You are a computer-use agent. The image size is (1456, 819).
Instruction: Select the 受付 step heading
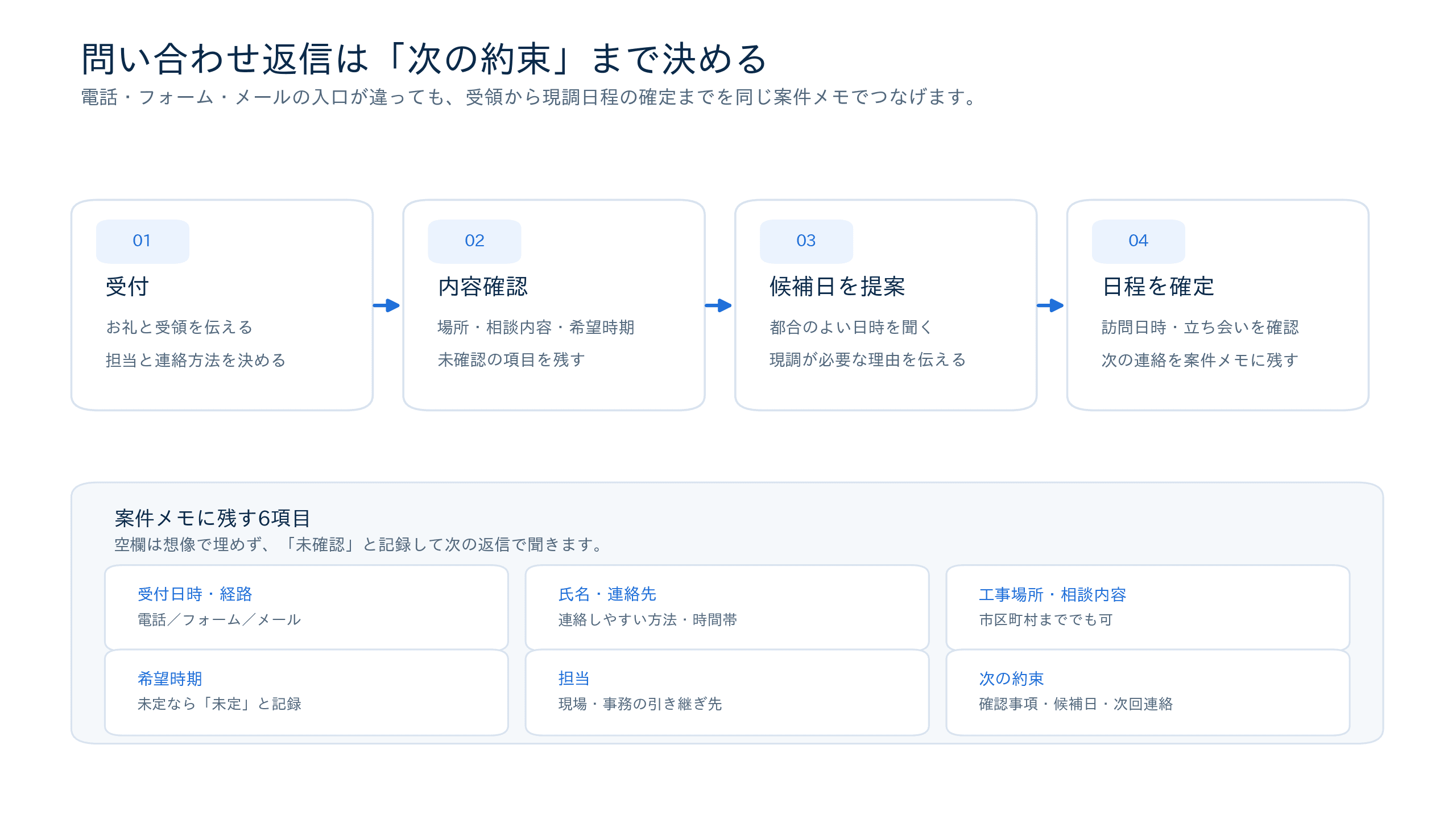(x=127, y=287)
